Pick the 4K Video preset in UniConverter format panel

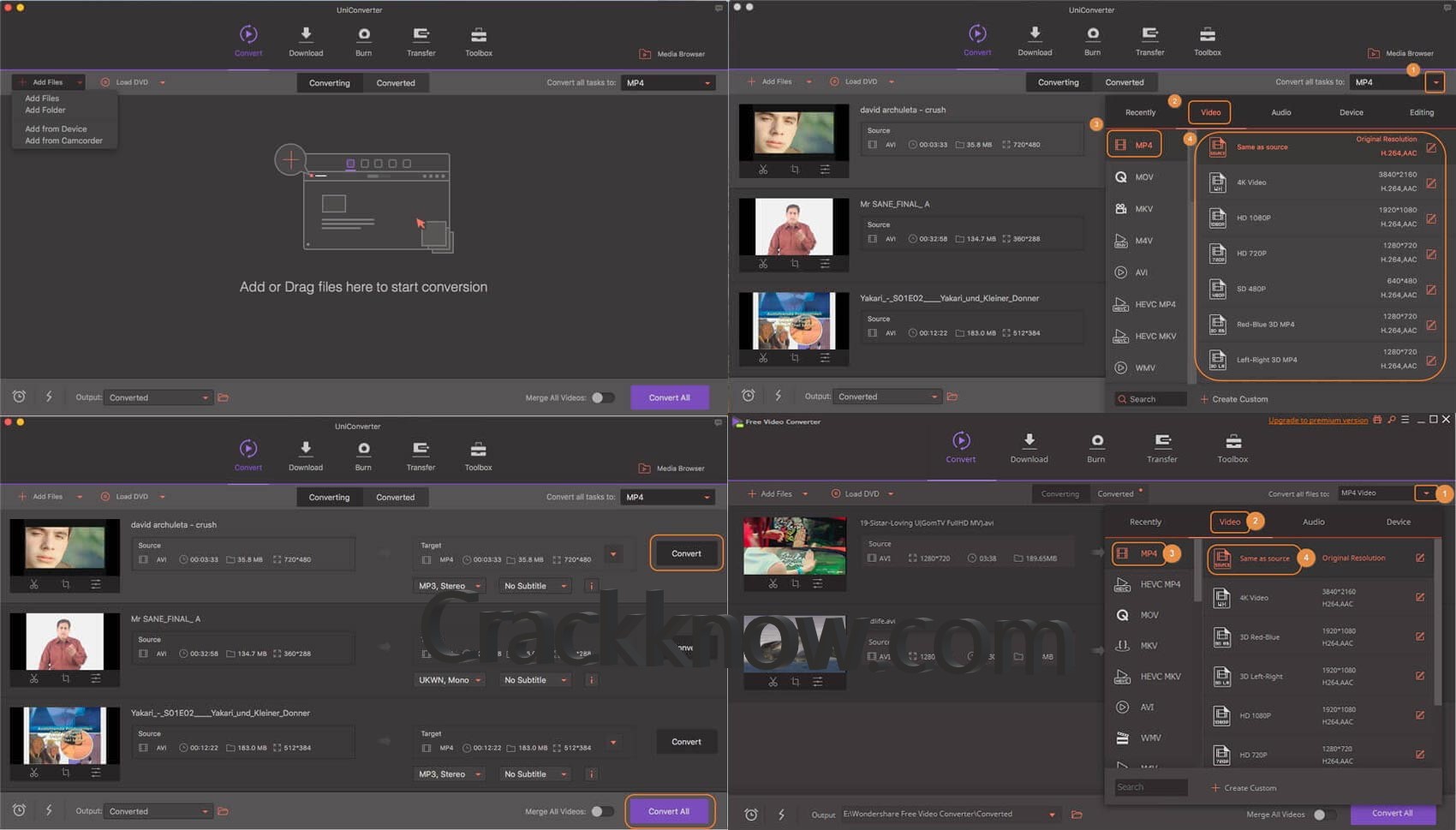coord(1315,182)
